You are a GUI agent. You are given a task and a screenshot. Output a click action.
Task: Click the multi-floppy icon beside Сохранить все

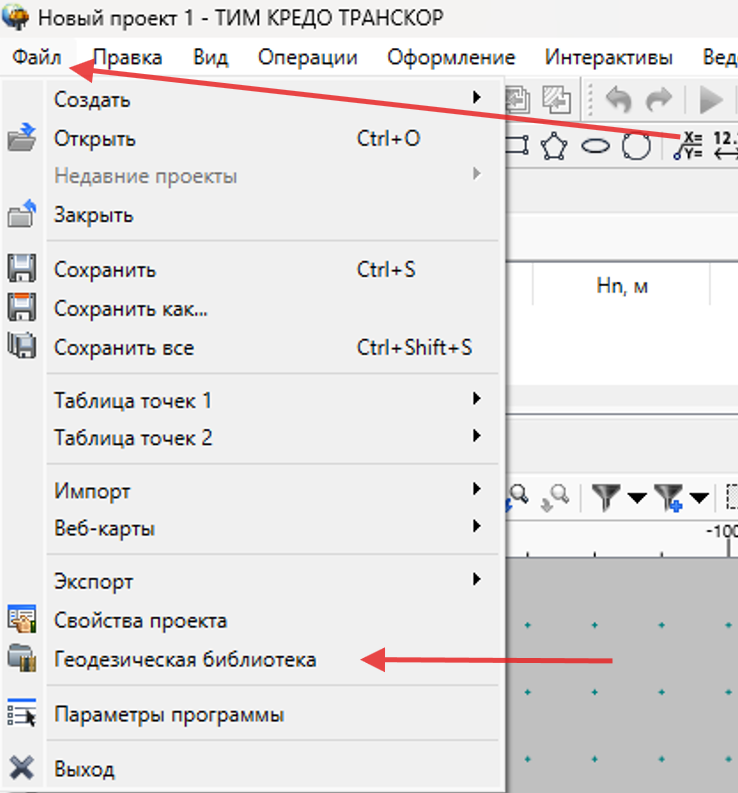pos(22,345)
